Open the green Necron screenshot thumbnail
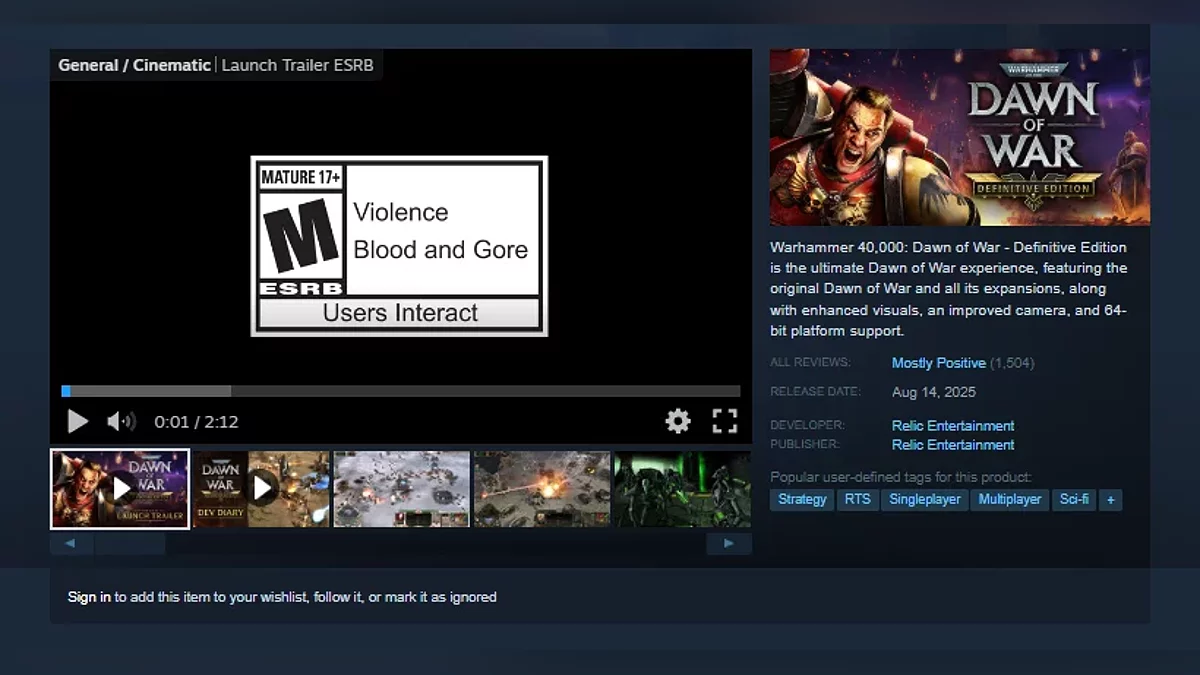The width and height of the screenshot is (1200, 675). [x=681, y=489]
